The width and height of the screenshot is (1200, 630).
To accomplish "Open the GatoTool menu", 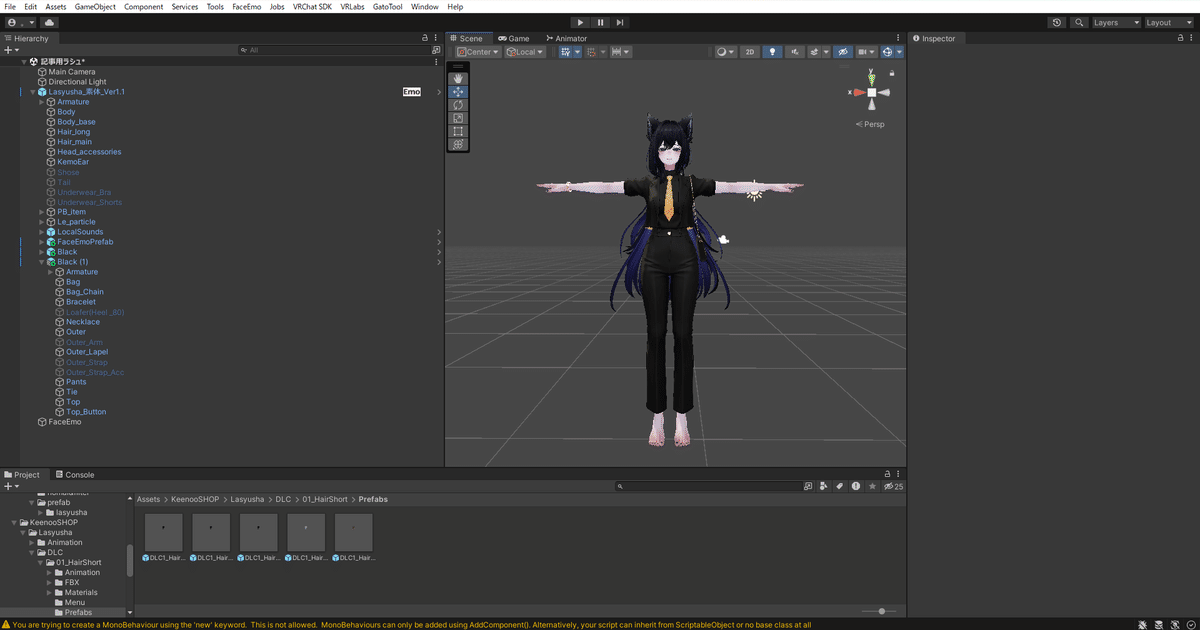I will 387,7.
